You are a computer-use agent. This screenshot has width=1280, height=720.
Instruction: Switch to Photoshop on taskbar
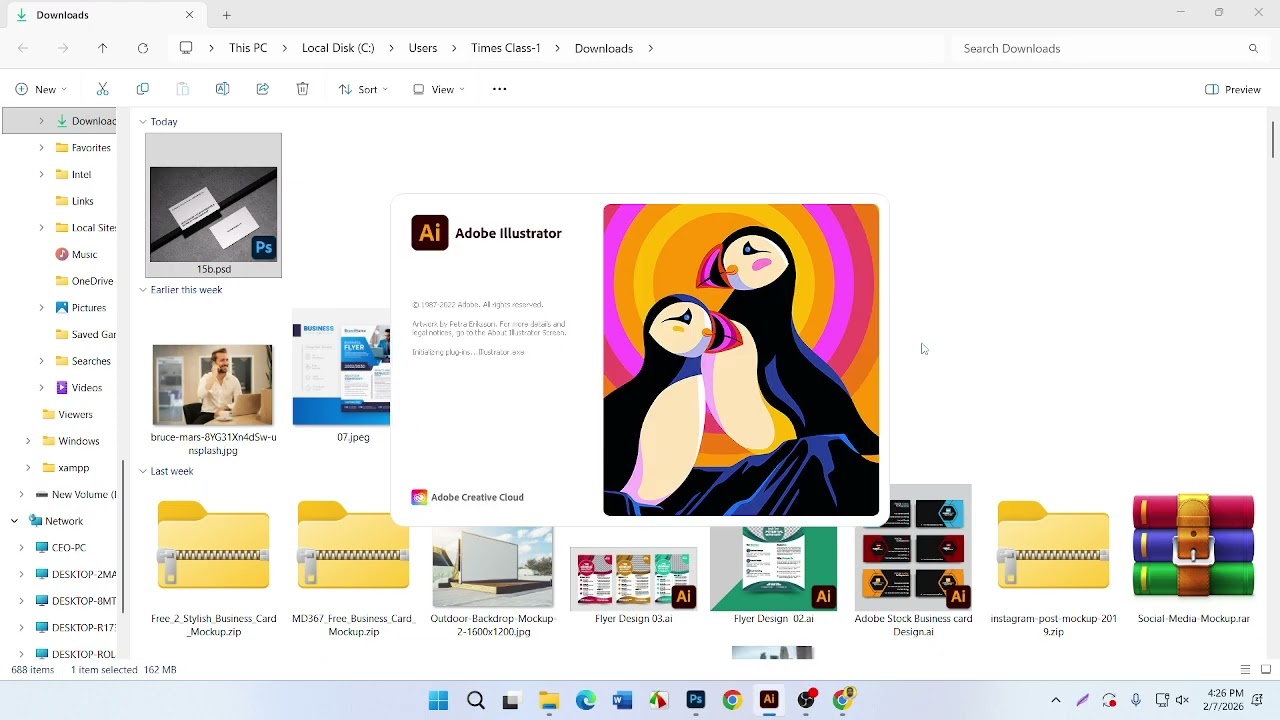pyautogui.click(x=696, y=700)
